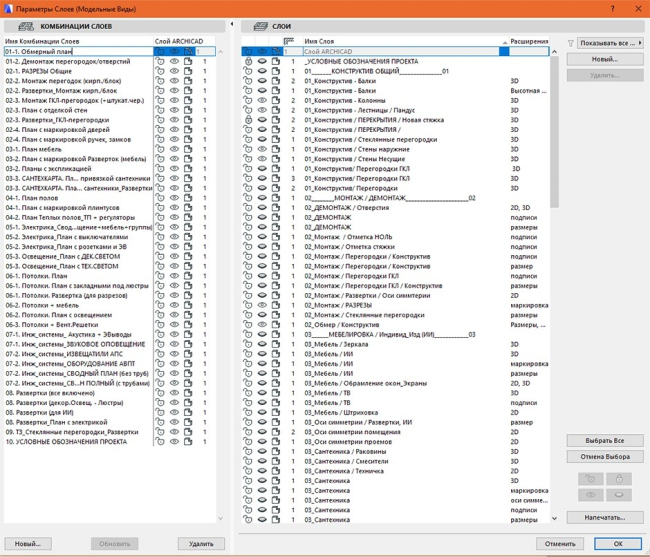The height and width of the screenshot is (557, 650).
Task: Click lock icon of '_УСЛОВНЫЕ ОБОЗНАЧЕНИЯ ПРОЕКТА' layer
Action: pos(248,61)
